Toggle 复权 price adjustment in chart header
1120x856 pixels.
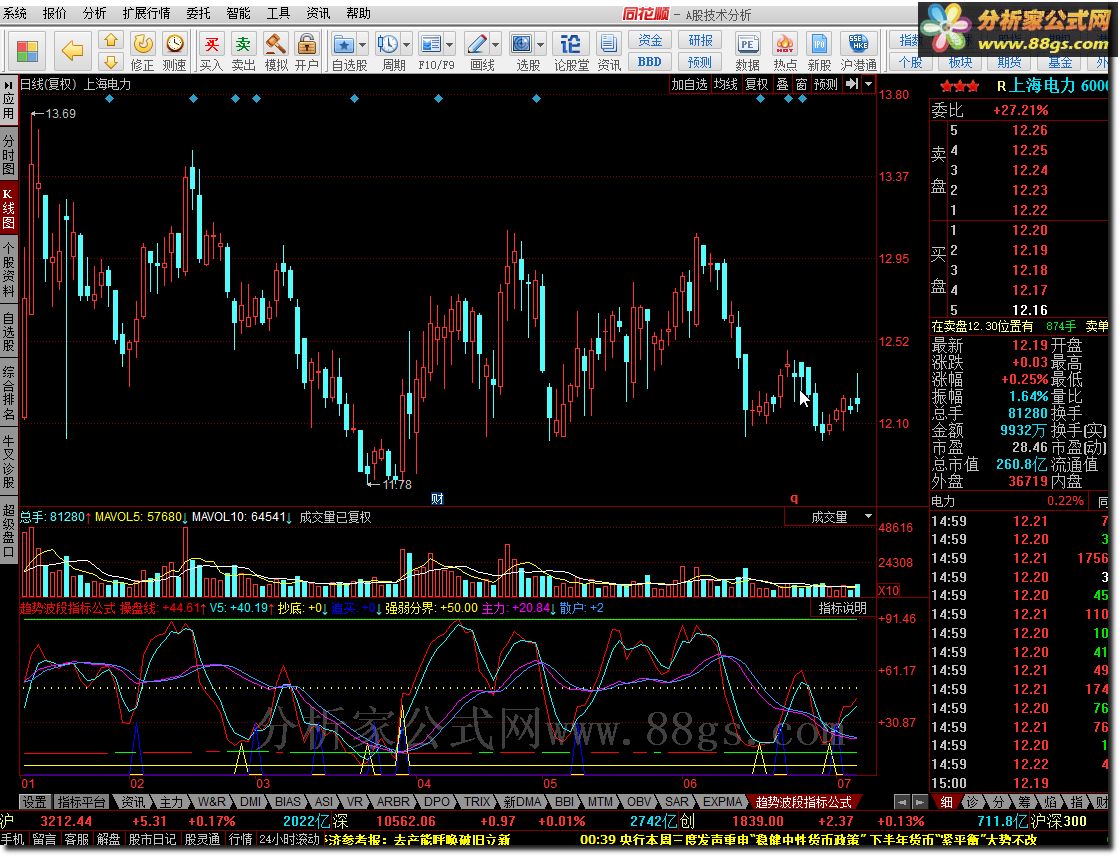pos(756,84)
